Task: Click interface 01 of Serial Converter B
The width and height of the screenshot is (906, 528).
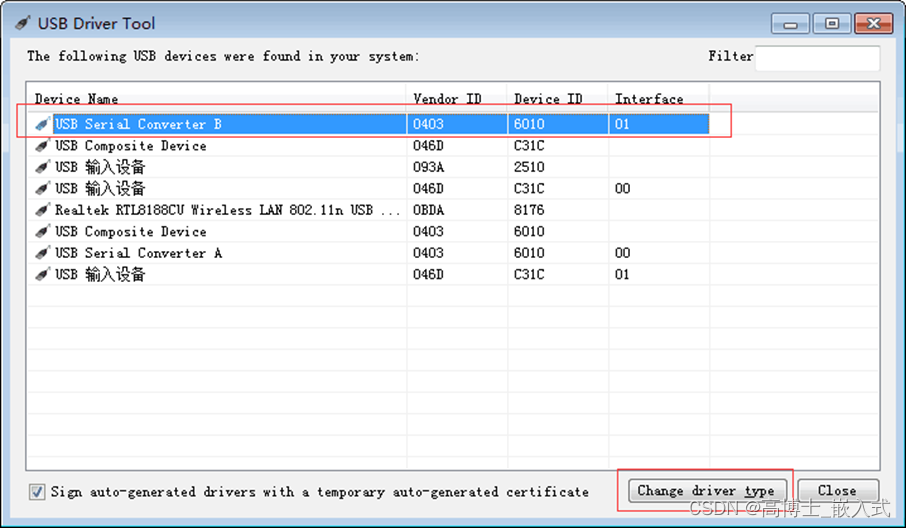Action: tap(622, 124)
